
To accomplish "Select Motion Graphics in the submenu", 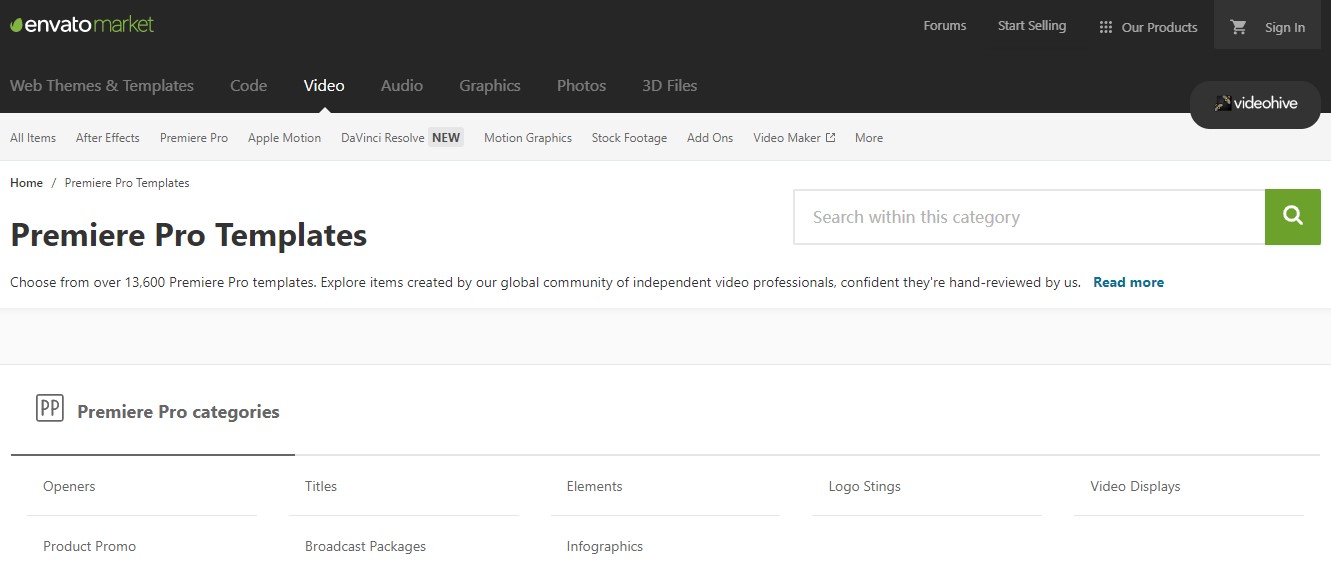I will click(x=528, y=138).
